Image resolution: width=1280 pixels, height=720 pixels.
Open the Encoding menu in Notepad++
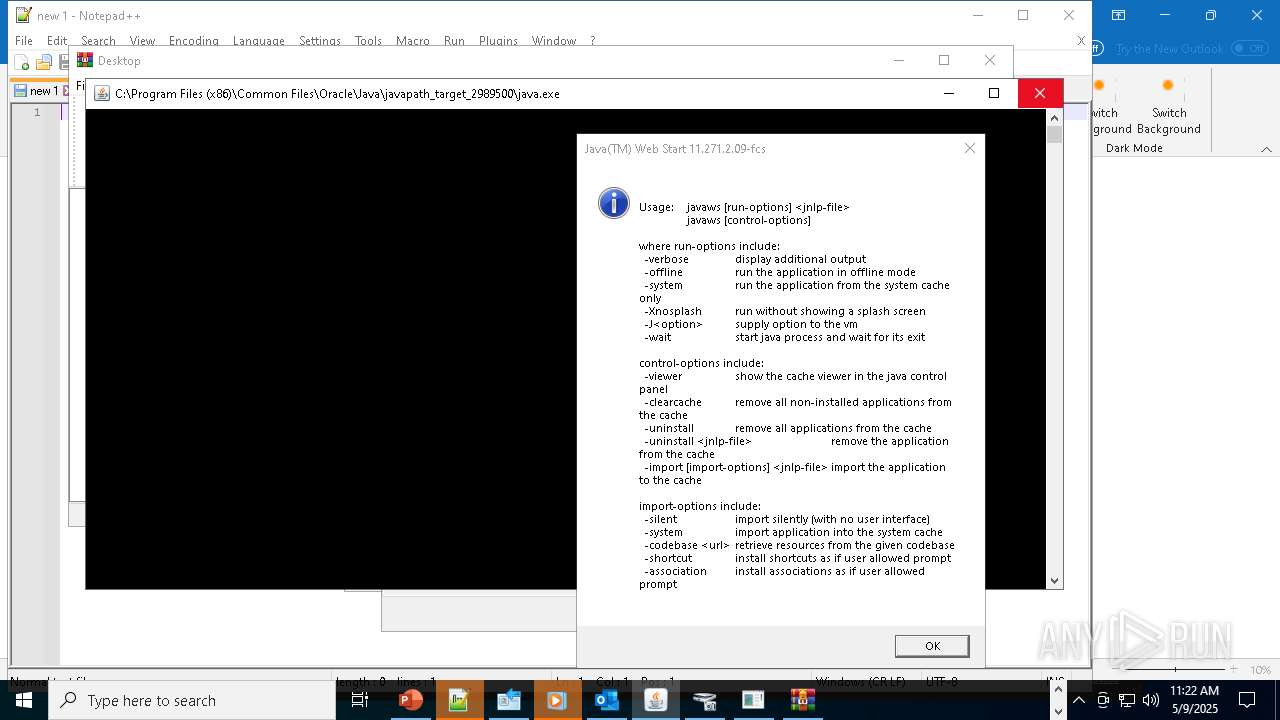click(193, 41)
